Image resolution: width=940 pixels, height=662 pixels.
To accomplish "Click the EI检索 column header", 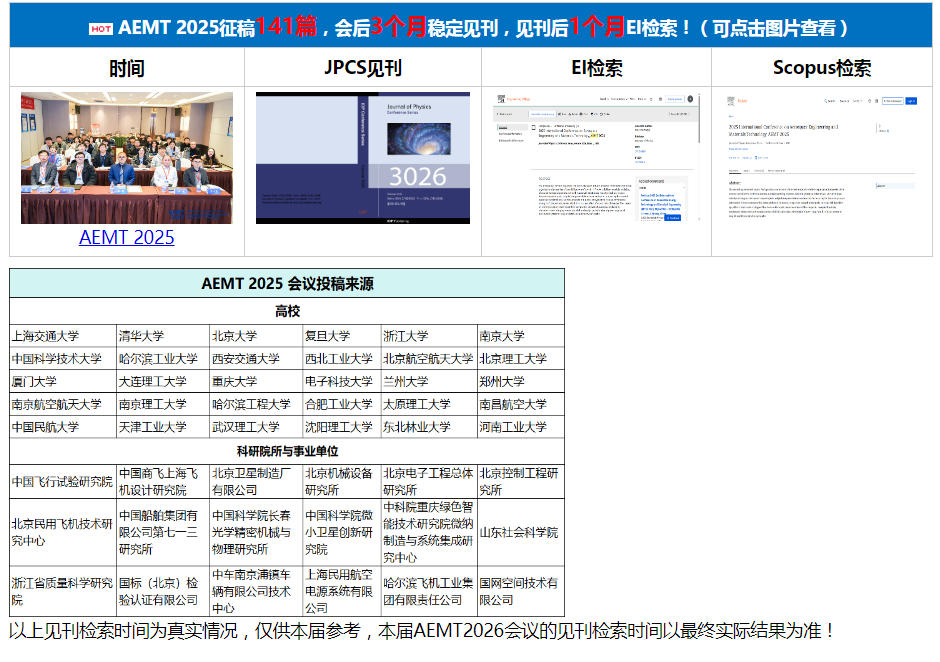I will click(597, 68).
